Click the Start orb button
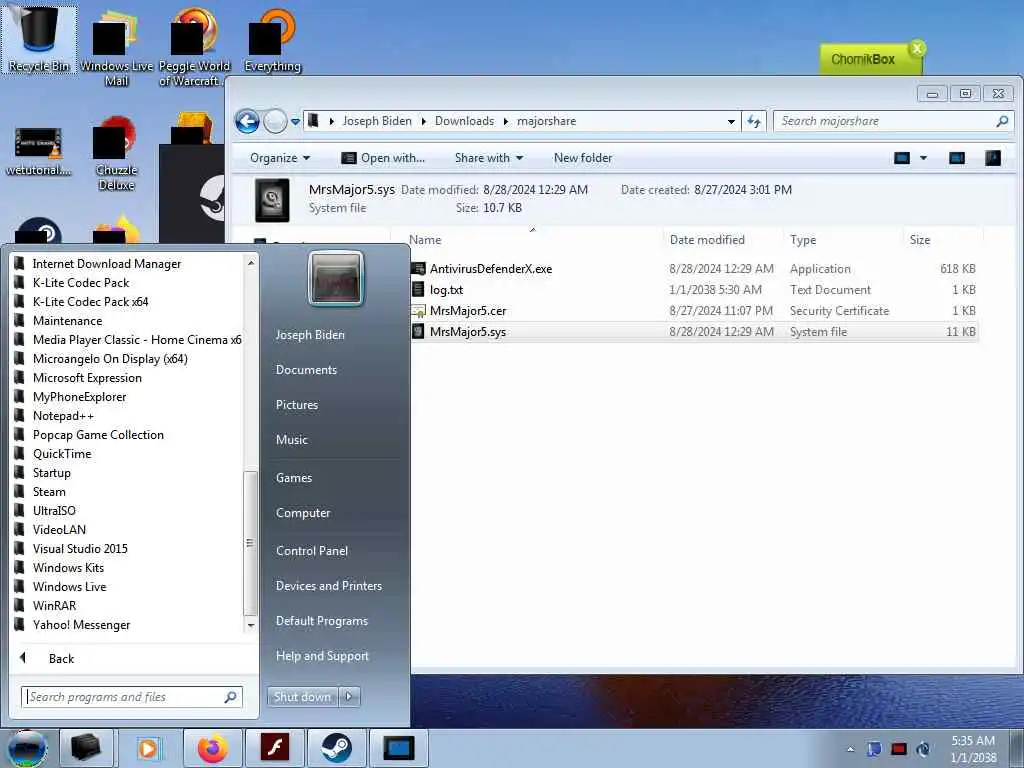Image resolution: width=1024 pixels, height=768 pixels. click(26, 748)
